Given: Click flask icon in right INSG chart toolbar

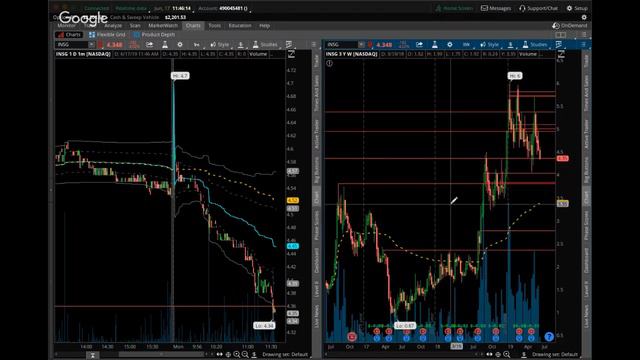Looking at the screenshot, I should (435, 44).
